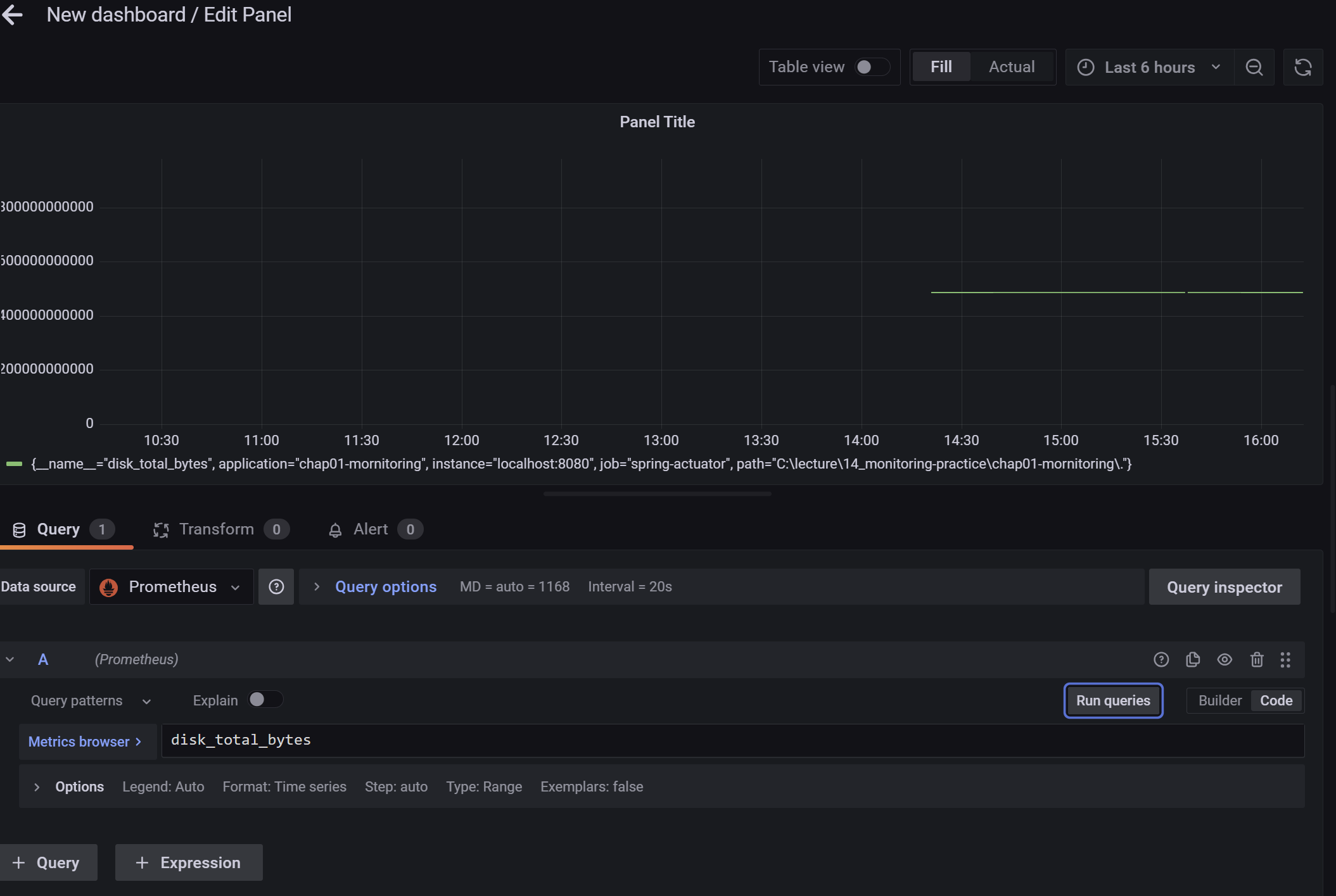
Task: Open the Prometheus data source dropdown
Action: [172, 587]
